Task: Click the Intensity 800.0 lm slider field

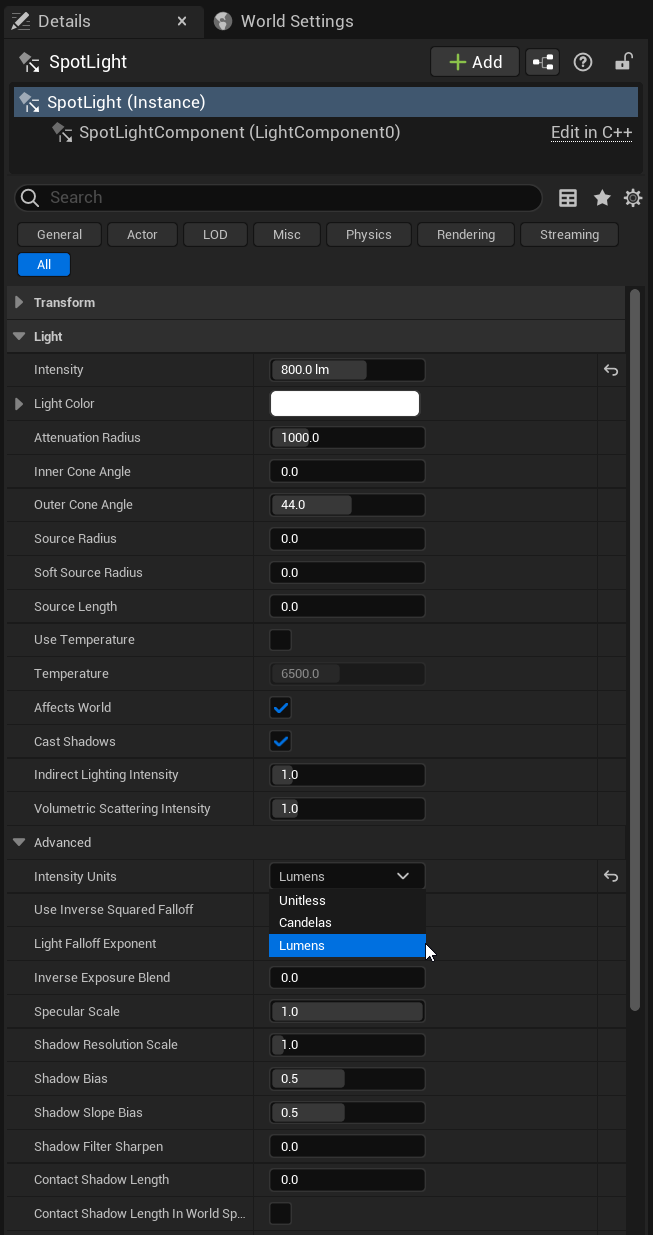Action: coord(348,370)
